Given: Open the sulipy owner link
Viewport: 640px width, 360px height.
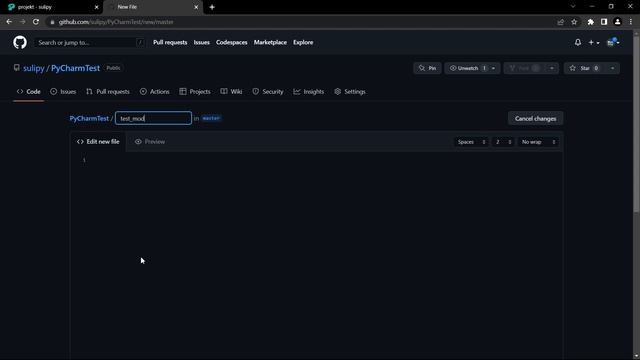Looking at the screenshot, I should pyautogui.click(x=33, y=68).
